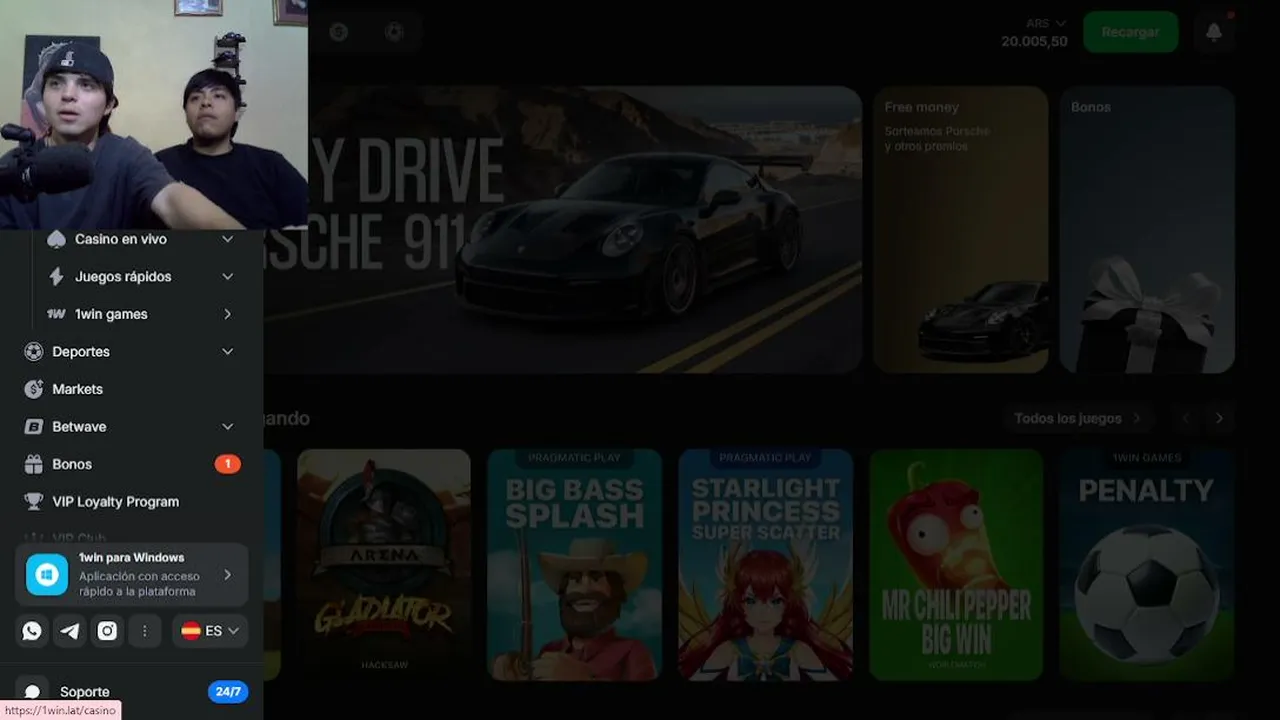Click the soccer ball icon beside Deportes
Screen dimensions: 1280x720
pyautogui.click(x=34, y=352)
